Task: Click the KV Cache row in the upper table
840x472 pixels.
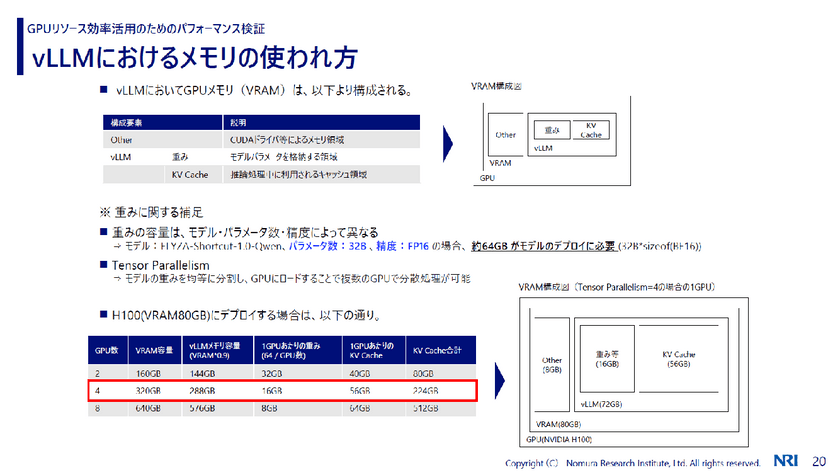Action: (190, 174)
